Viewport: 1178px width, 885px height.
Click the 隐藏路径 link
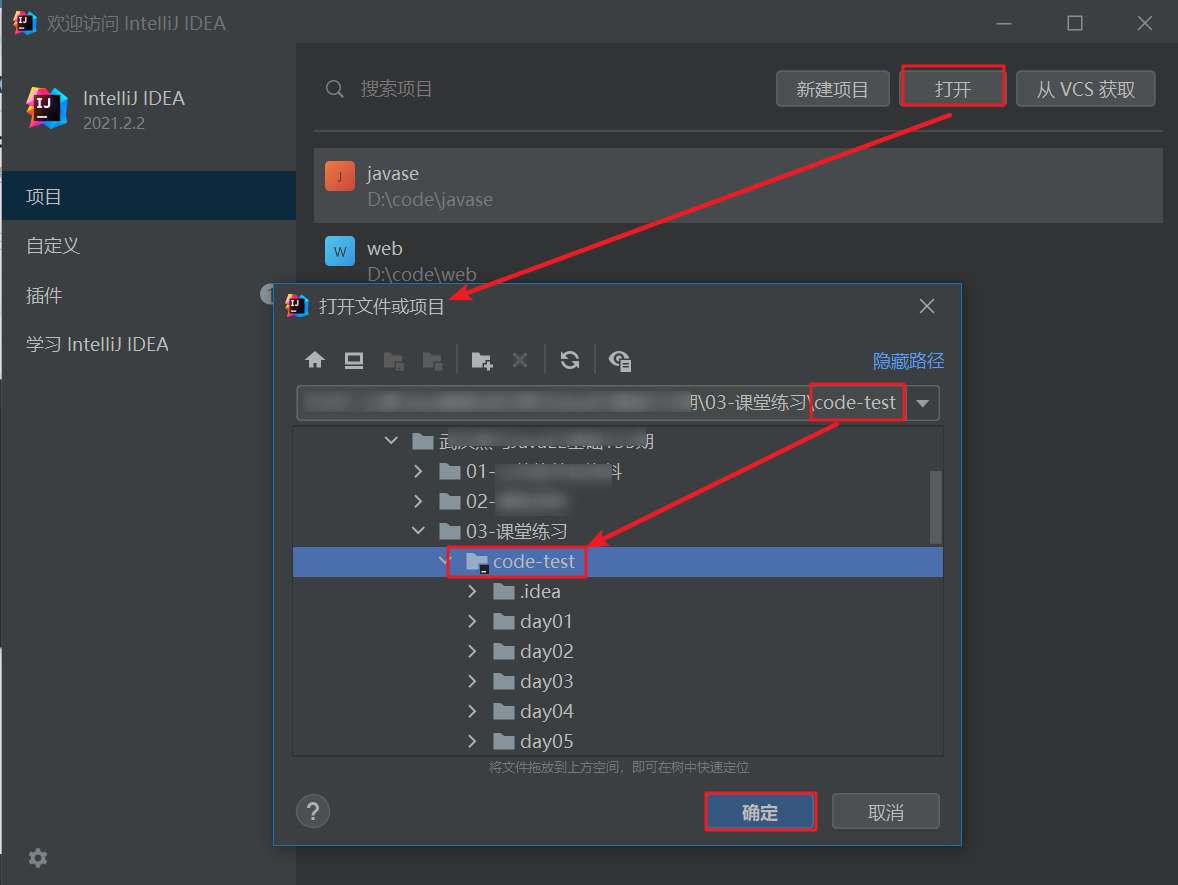coord(908,361)
